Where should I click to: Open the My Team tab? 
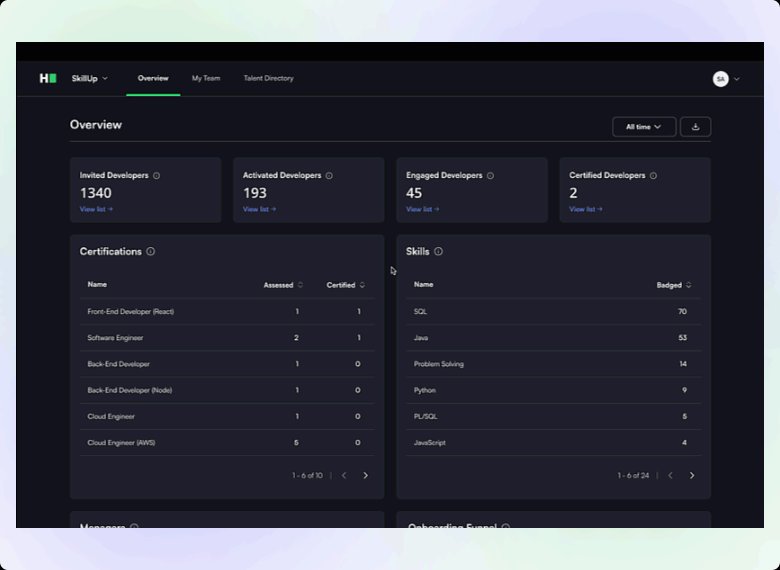206,78
